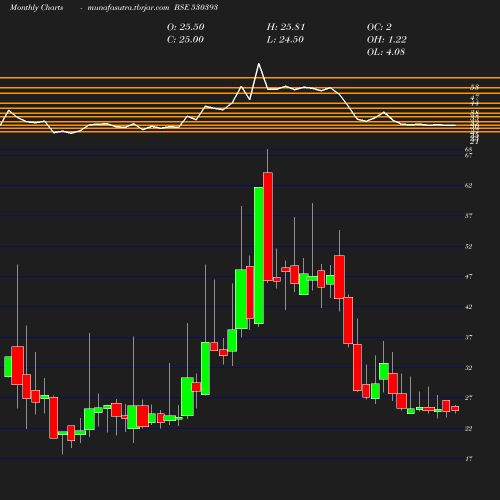Image resolution: width=500 pixels, height=500 pixels.
Task: Click the 42 label on candlestick price axis
Action: pyautogui.click(x=468, y=307)
